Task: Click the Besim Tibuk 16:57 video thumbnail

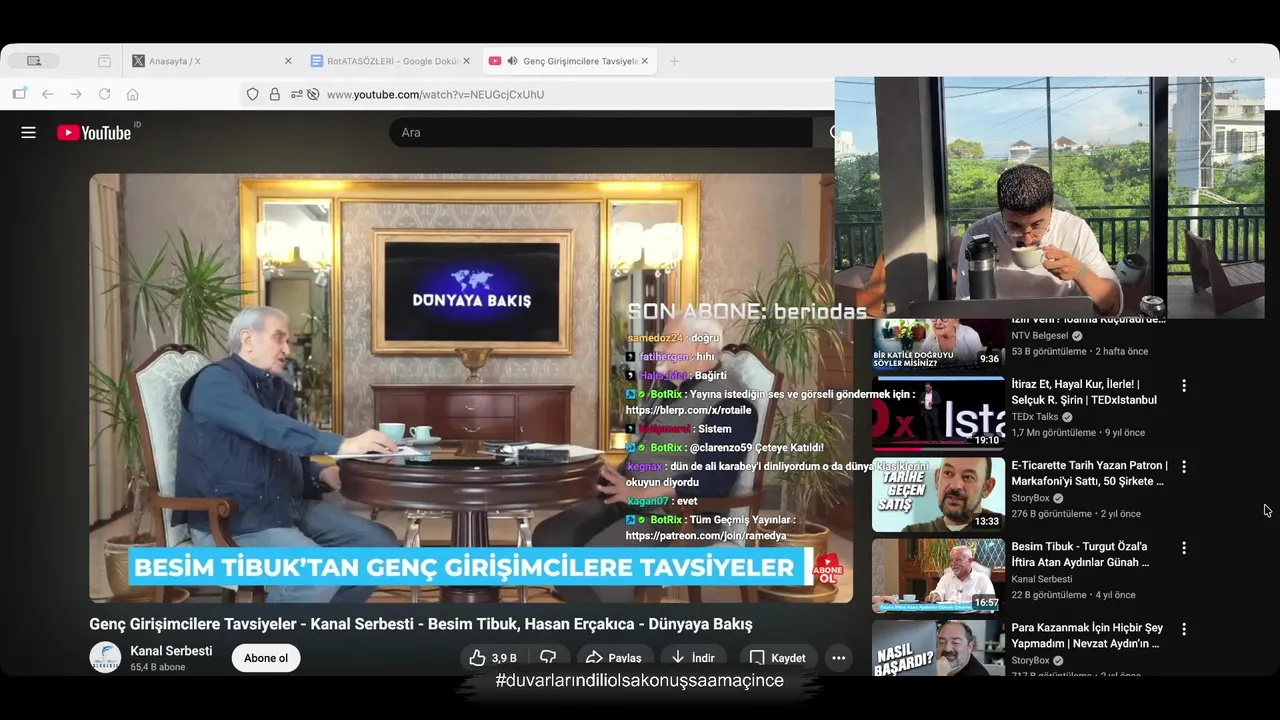Action: pyautogui.click(x=938, y=575)
